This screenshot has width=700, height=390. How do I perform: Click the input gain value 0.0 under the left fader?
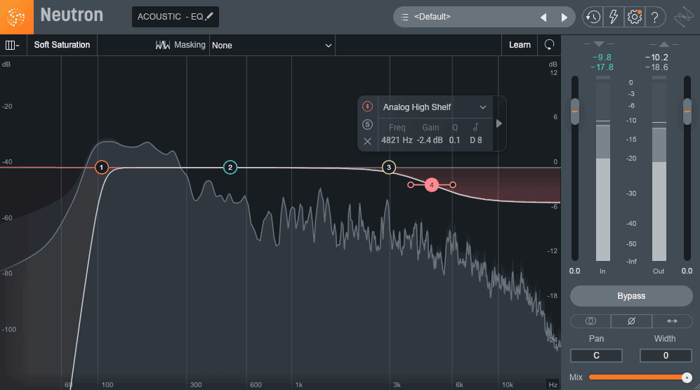(575, 271)
